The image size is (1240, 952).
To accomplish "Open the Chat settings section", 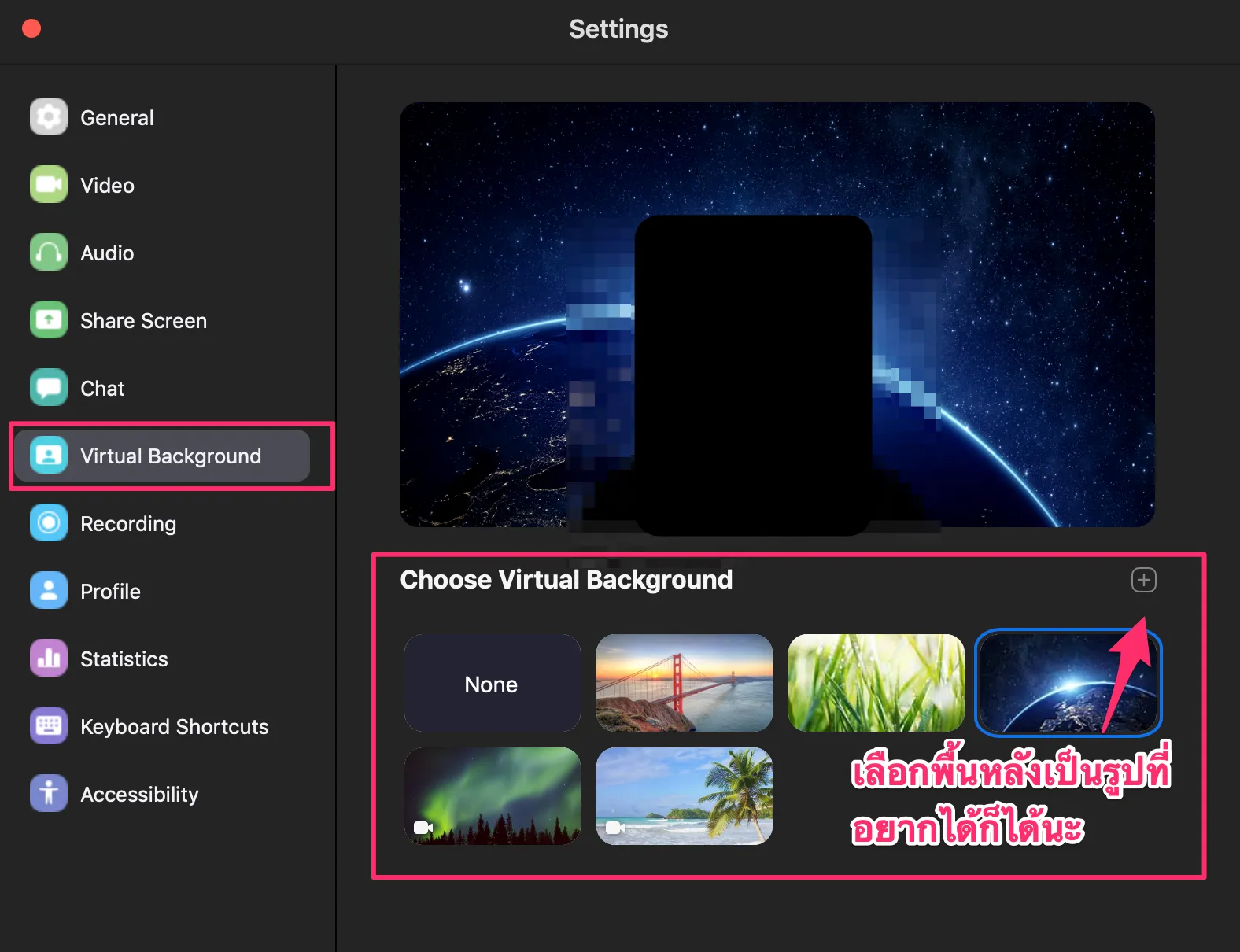I will point(162,388).
